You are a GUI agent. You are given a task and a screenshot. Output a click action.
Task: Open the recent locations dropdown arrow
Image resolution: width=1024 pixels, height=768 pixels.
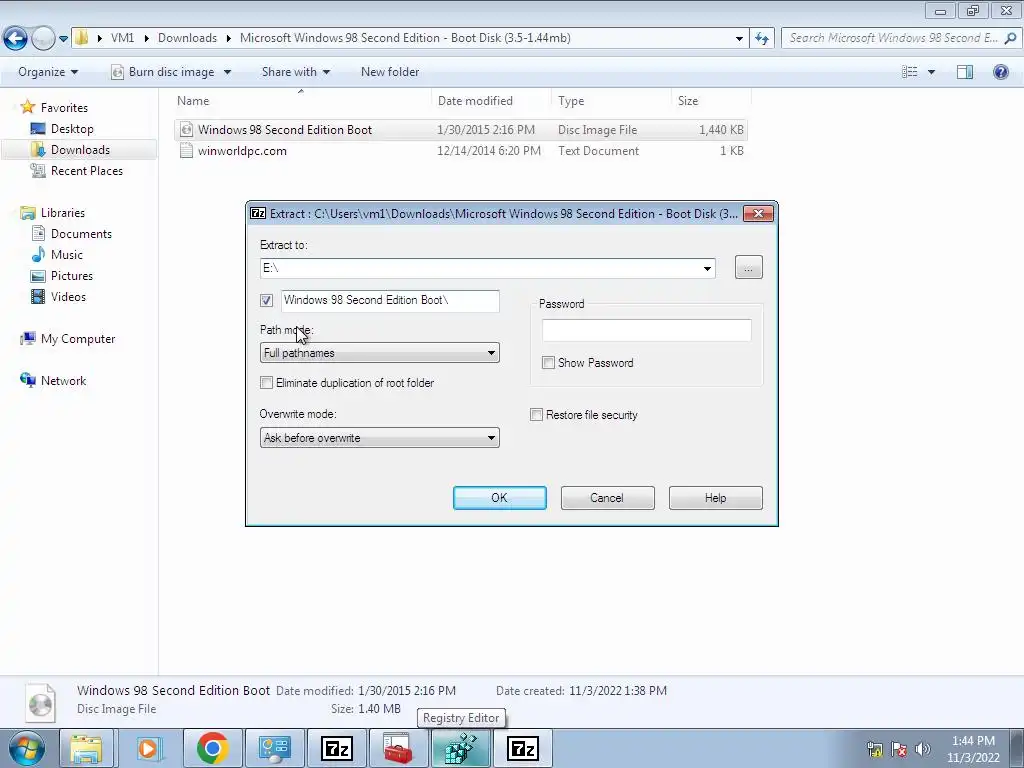point(63,39)
